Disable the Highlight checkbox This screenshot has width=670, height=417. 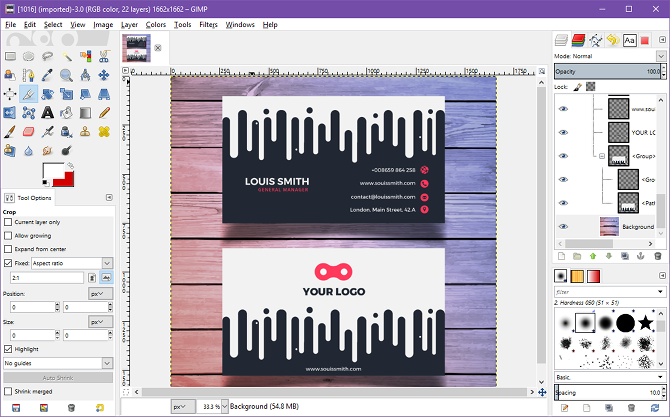coord(8,349)
